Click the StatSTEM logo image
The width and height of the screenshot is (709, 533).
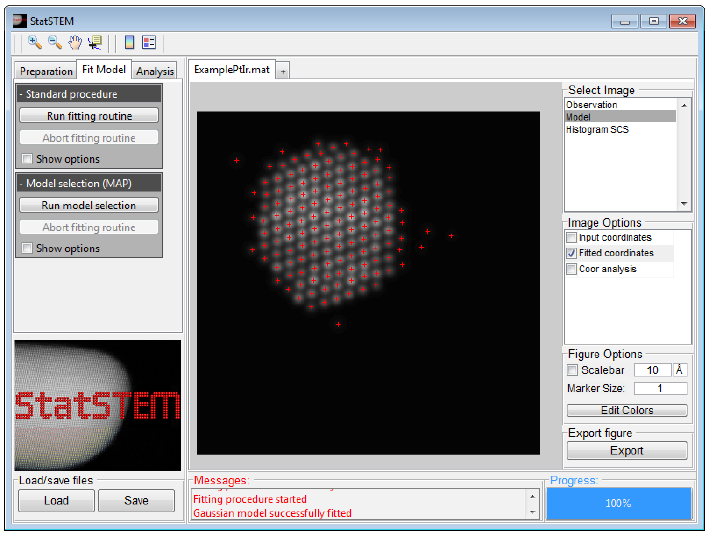pyautogui.click(x=98, y=405)
